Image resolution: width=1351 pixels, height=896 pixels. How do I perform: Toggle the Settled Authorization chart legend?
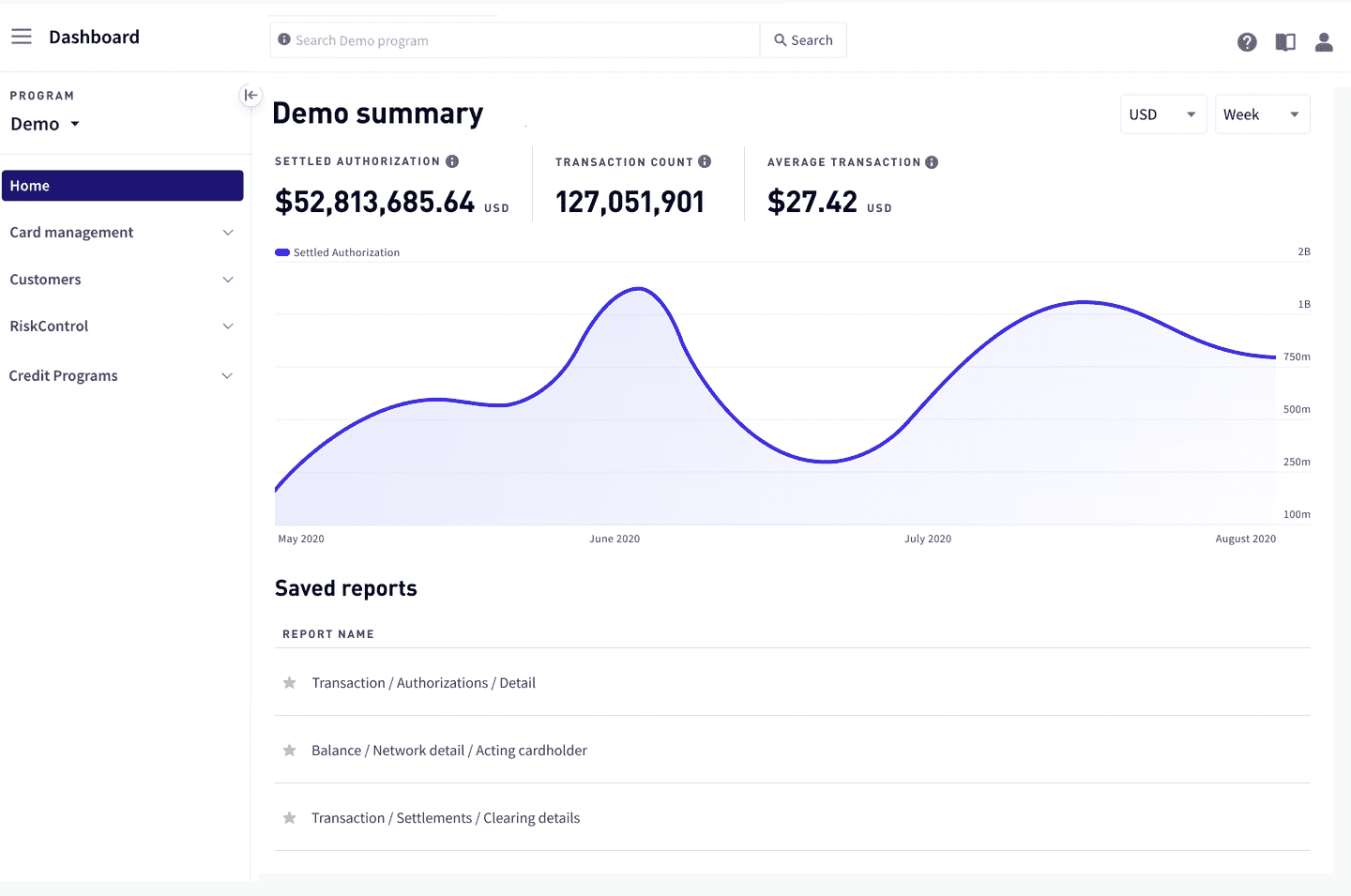click(x=337, y=251)
